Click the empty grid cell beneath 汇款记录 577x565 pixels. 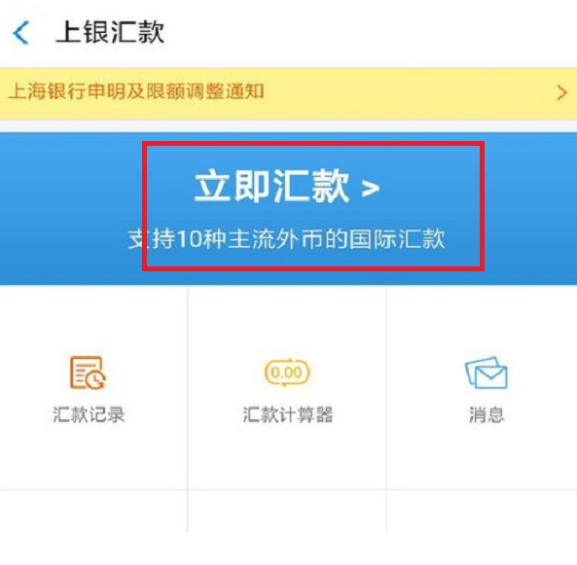point(93,511)
